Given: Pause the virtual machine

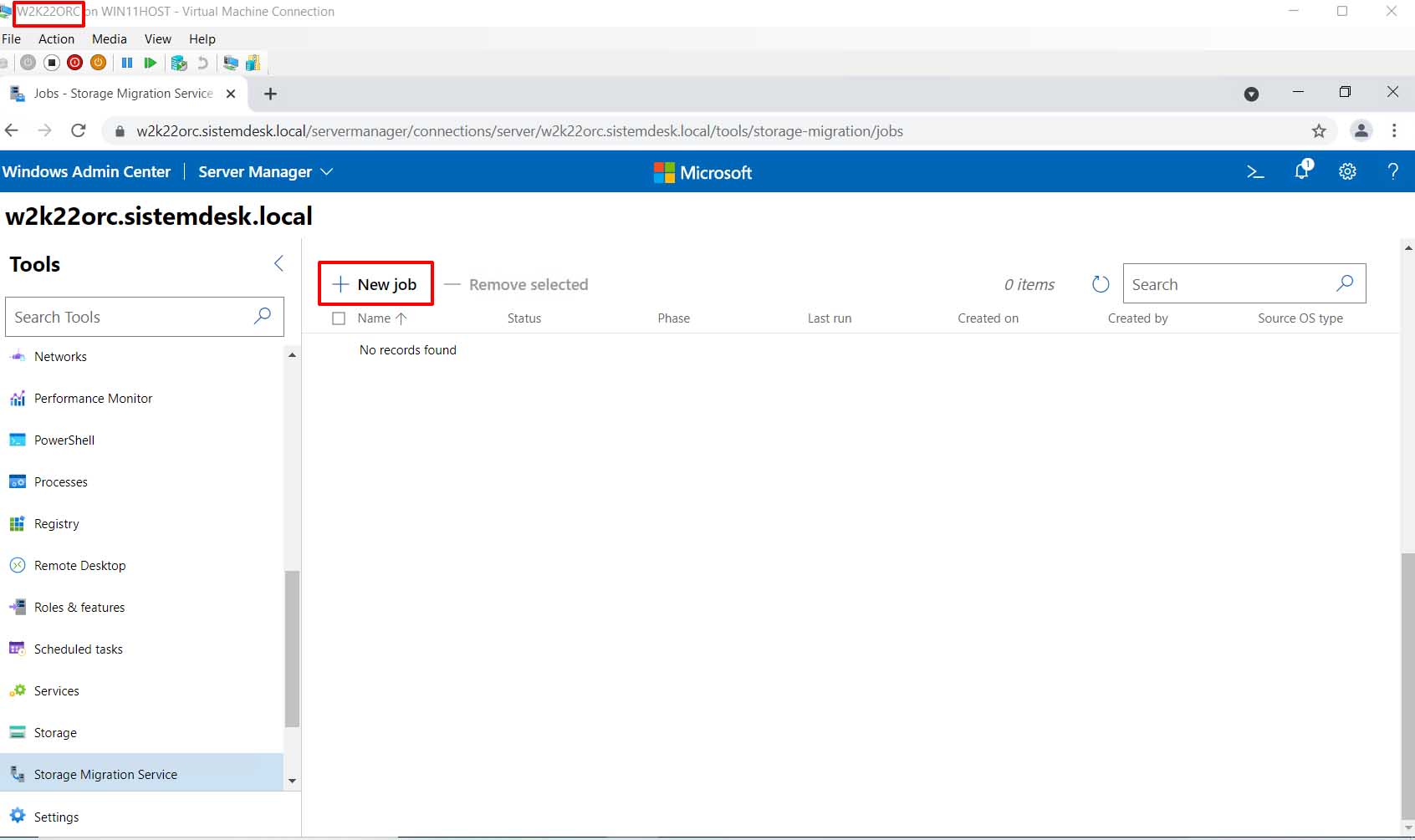Looking at the screenshot, I should pos(127,63).
